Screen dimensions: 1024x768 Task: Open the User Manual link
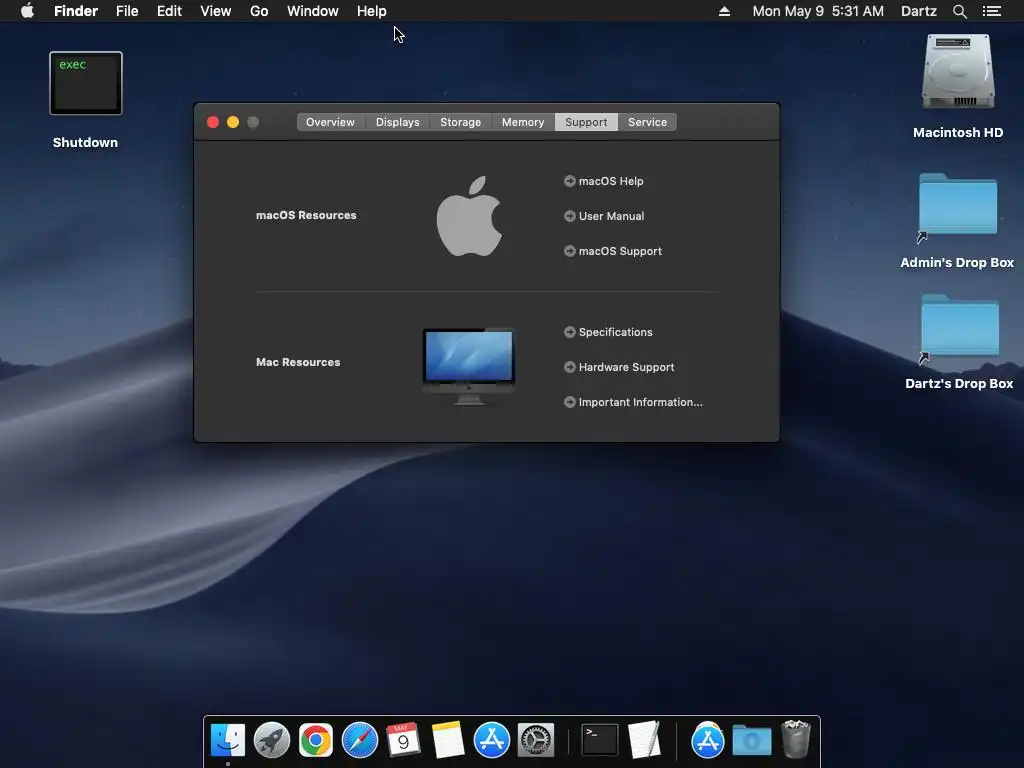611,216
